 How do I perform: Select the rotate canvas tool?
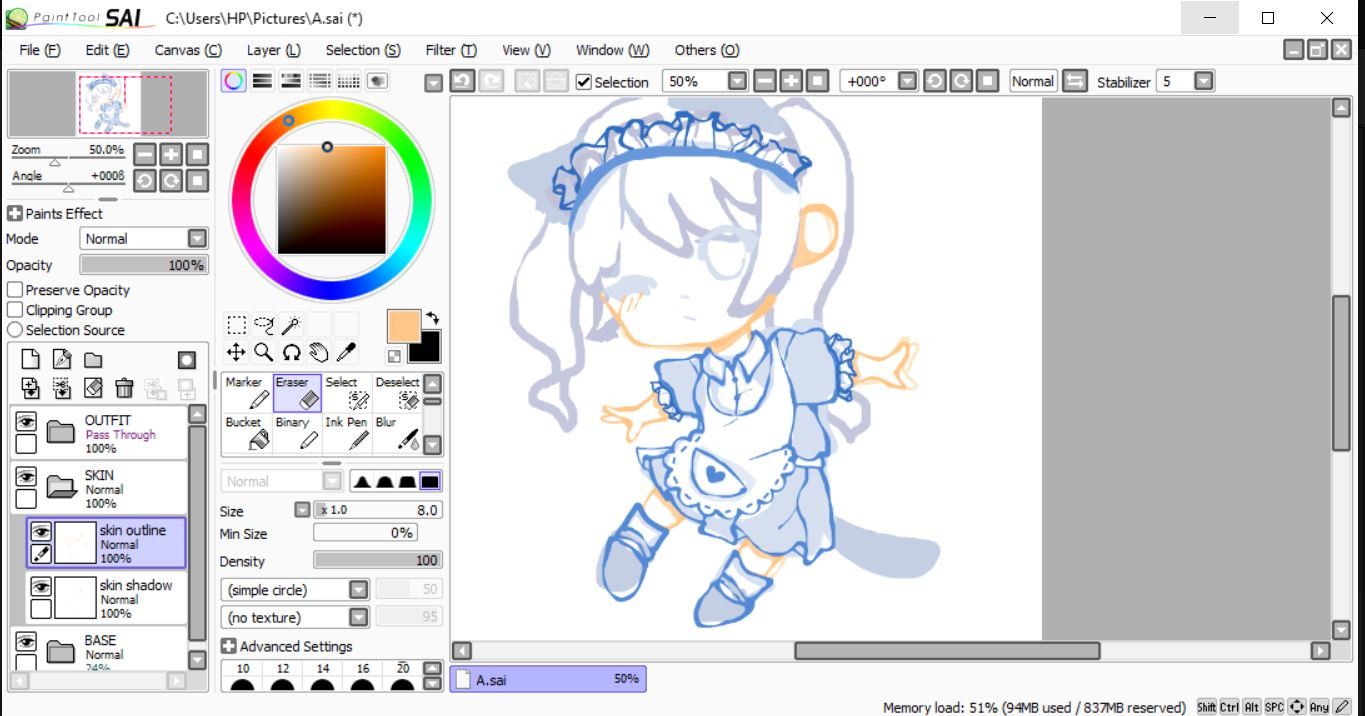291,351
